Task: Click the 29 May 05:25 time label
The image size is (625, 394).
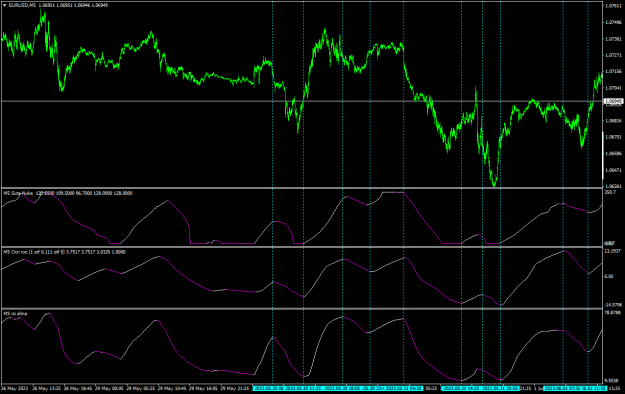Action: click(x=141, y=388)
